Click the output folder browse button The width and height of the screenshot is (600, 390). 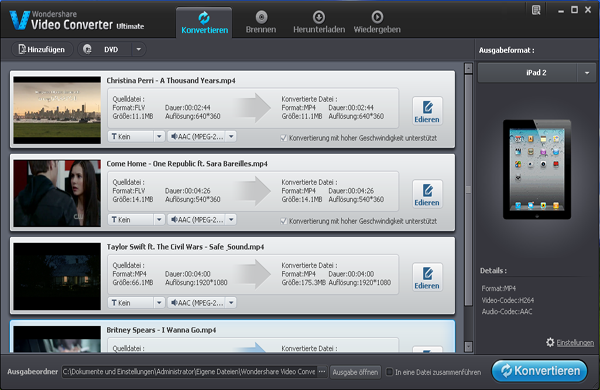pyautogui.click(x=322, y=372)
